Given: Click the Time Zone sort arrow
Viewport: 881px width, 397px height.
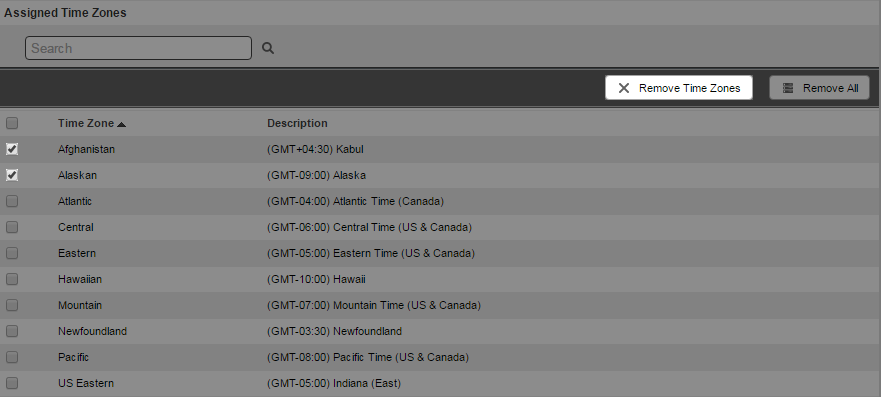Looking at the screenshot, I should point(121,124).
